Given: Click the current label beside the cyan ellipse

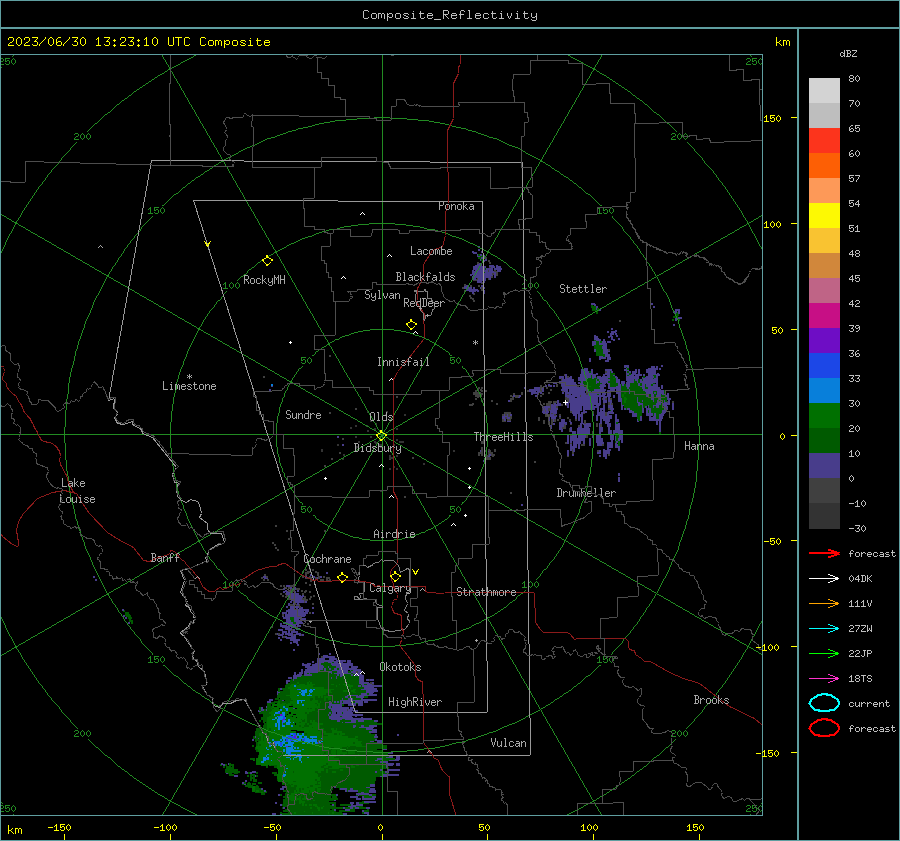Looking at the screenshot, I should click(869, 703).
